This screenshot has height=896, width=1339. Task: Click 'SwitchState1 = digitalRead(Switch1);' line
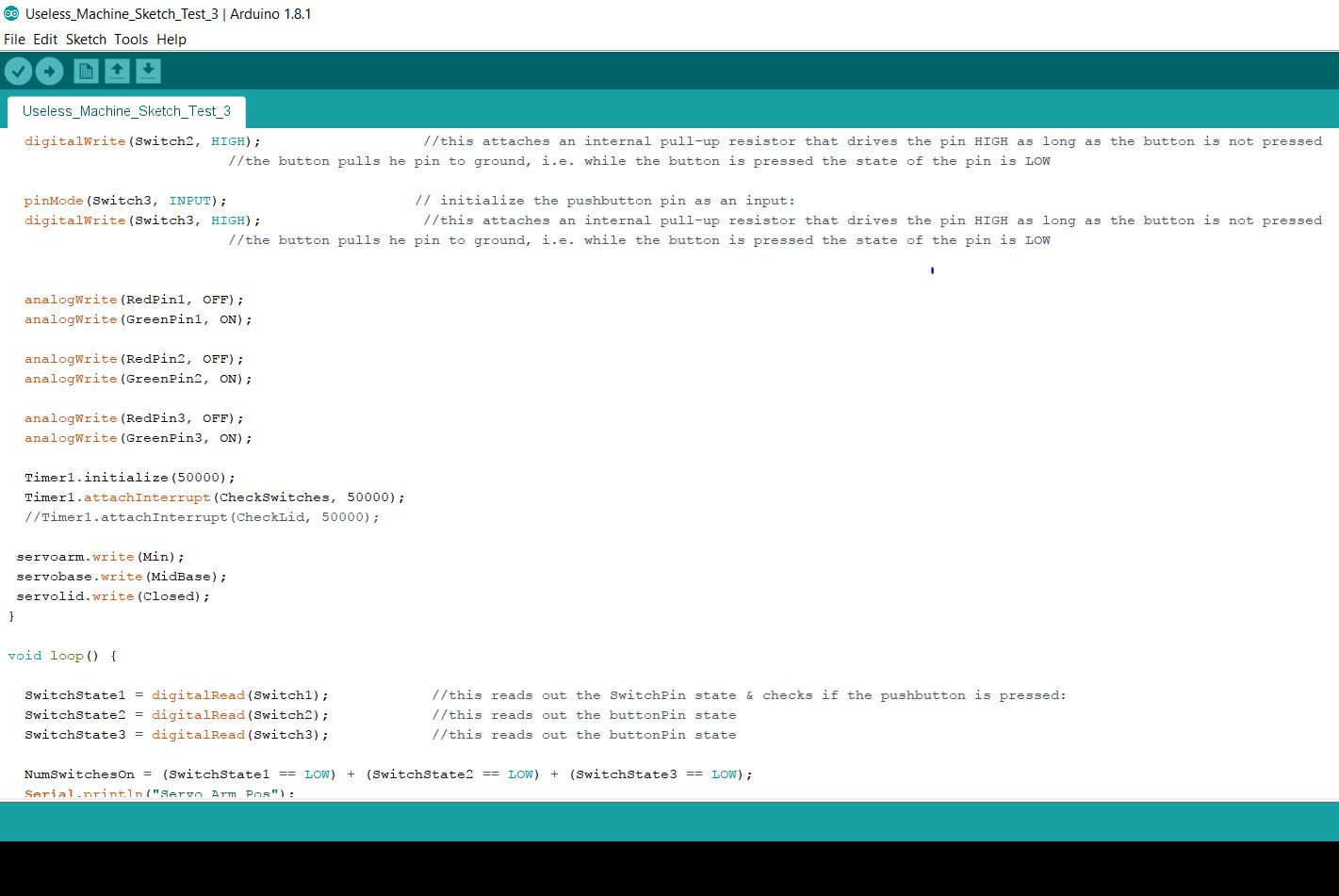177,695
